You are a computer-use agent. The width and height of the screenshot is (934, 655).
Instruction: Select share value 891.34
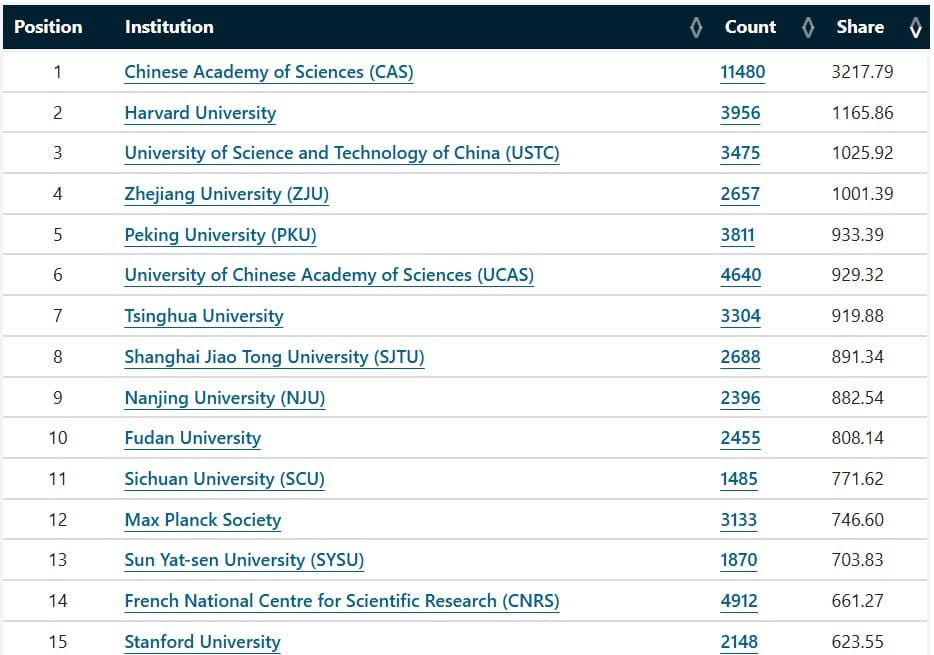point(858,357)
